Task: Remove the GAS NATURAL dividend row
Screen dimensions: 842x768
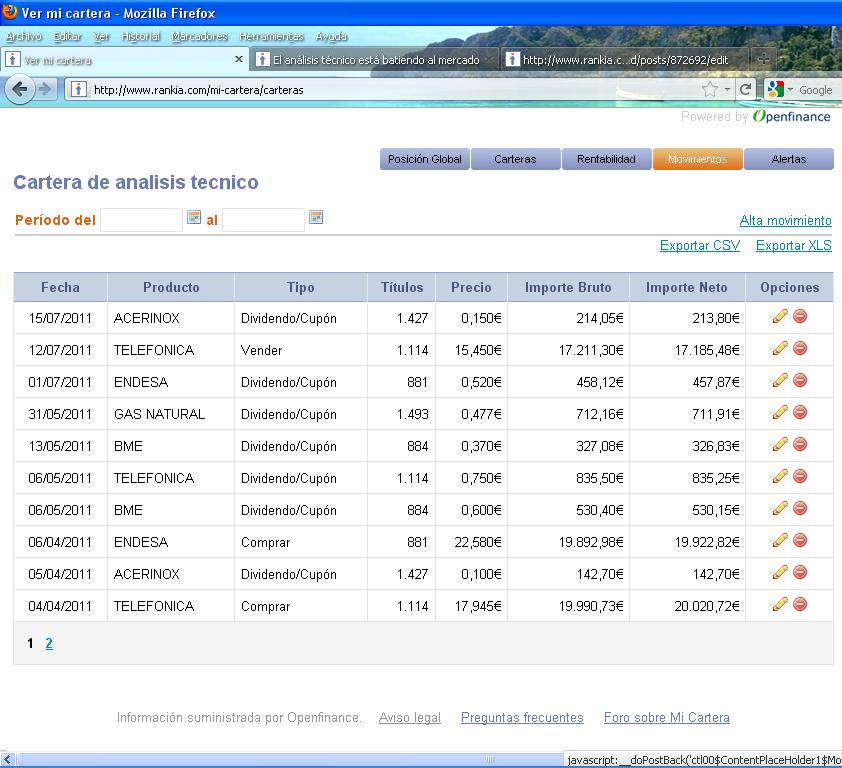Action: (x=800, y=413)
